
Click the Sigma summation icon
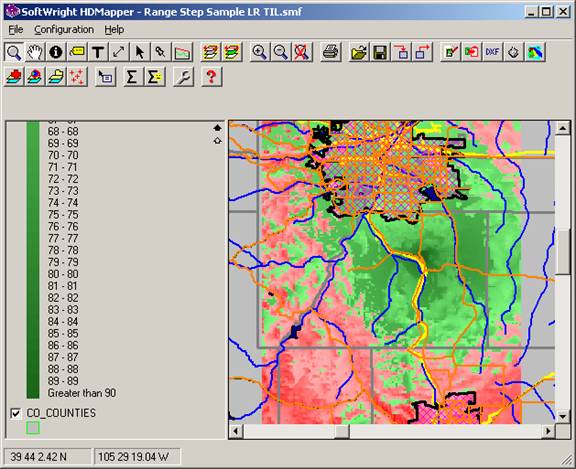point(132,77)
